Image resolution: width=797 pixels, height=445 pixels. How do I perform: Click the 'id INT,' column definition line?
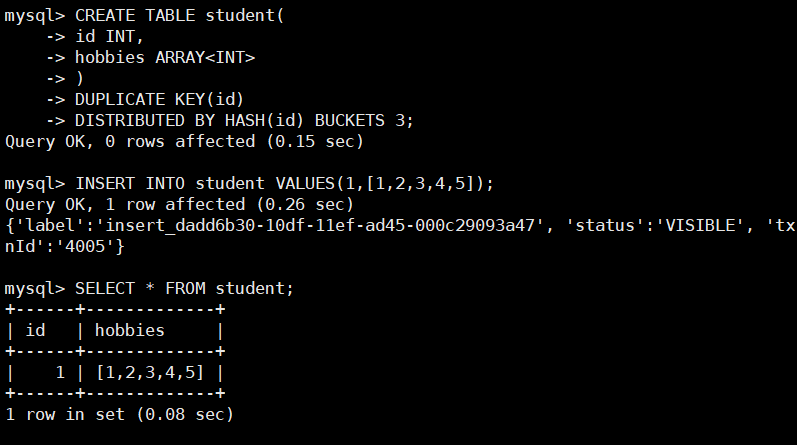110,37
